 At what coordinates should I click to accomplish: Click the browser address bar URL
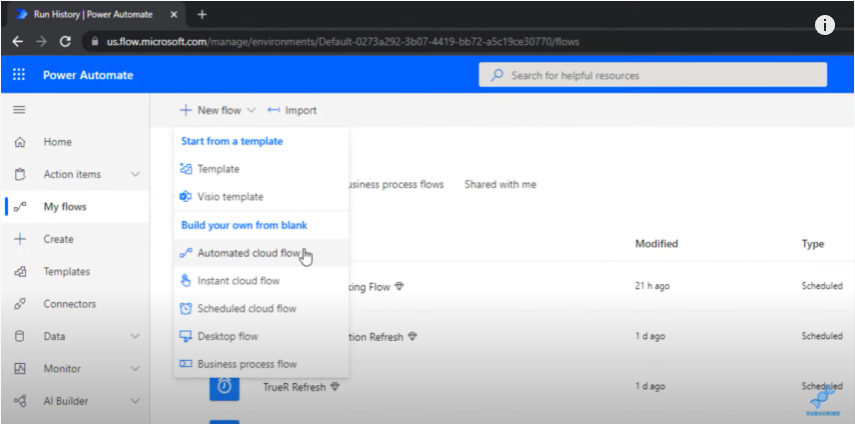[343, 41]
